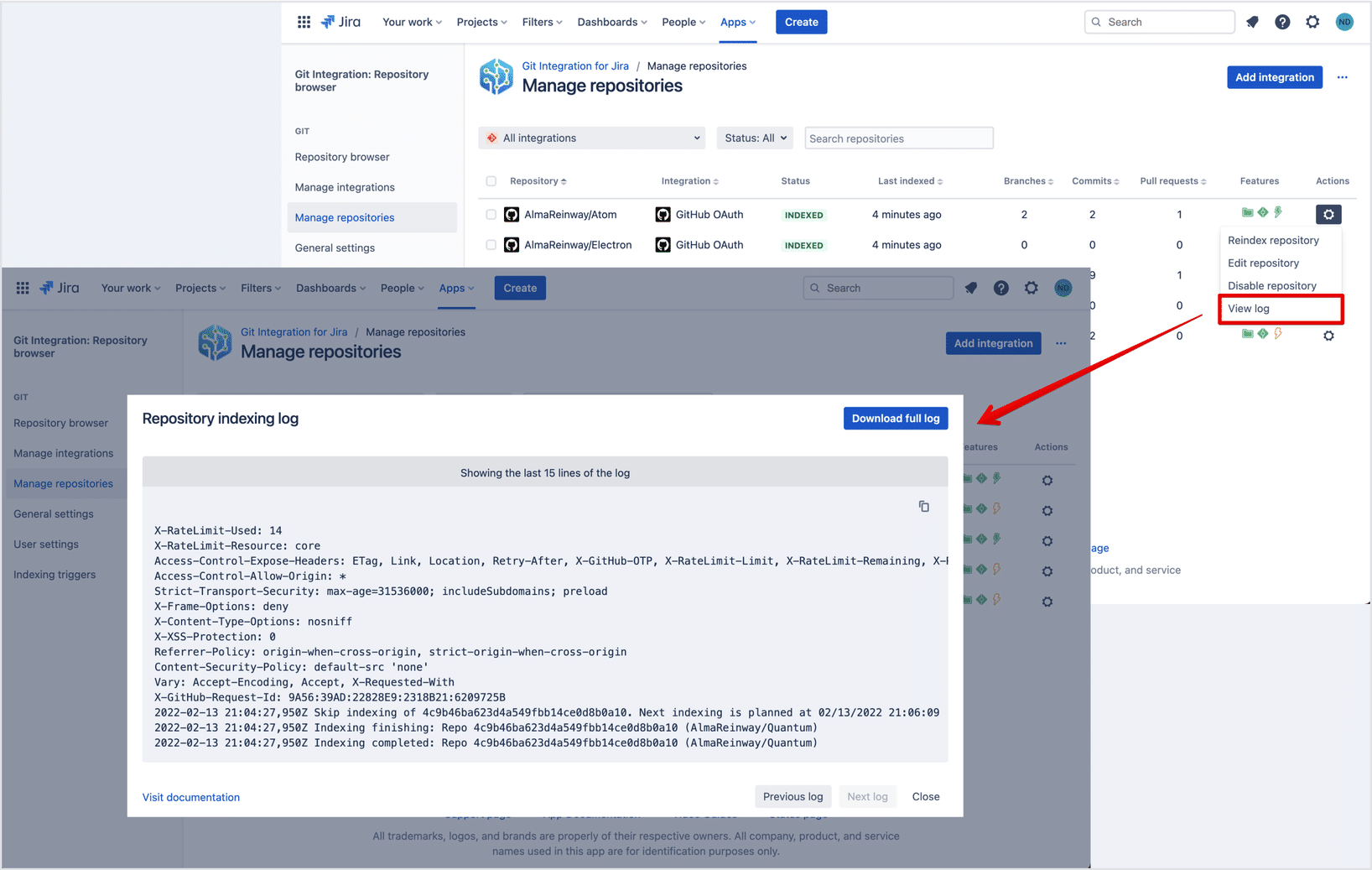Open the All integrations dropdown

(591, 138)
